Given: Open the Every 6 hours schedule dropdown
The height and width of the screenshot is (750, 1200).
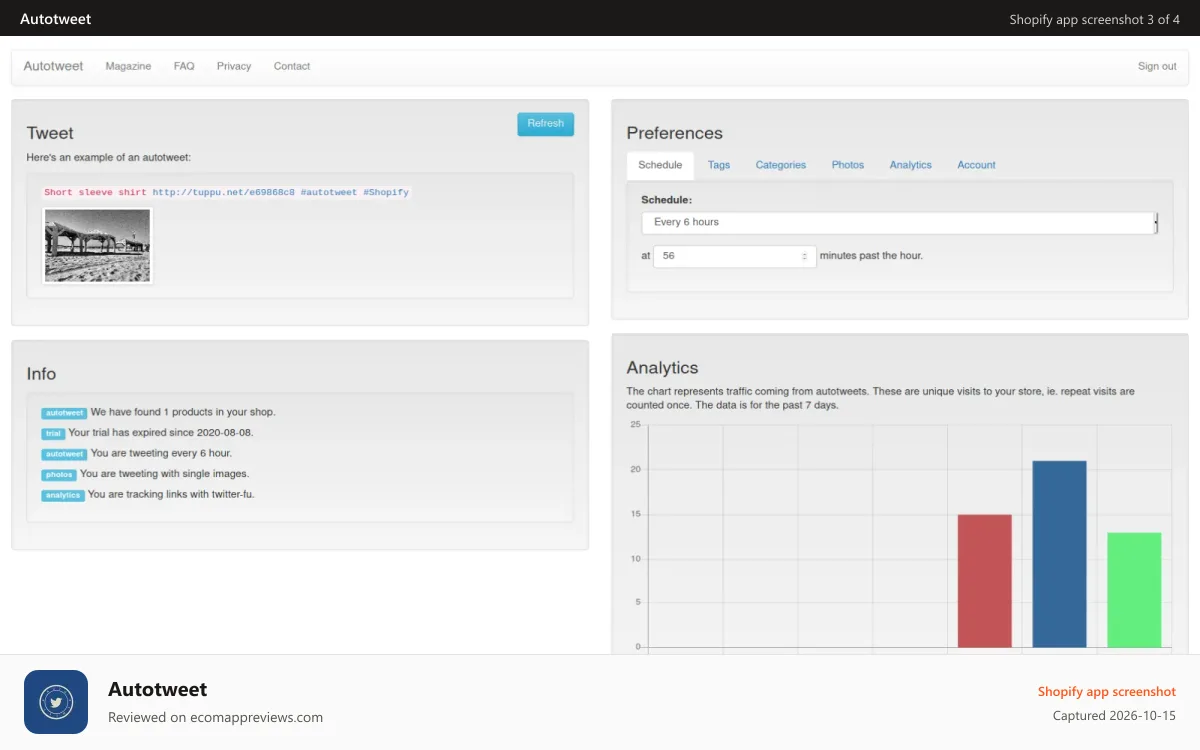Looking at the screenshot, I should 900,222.
